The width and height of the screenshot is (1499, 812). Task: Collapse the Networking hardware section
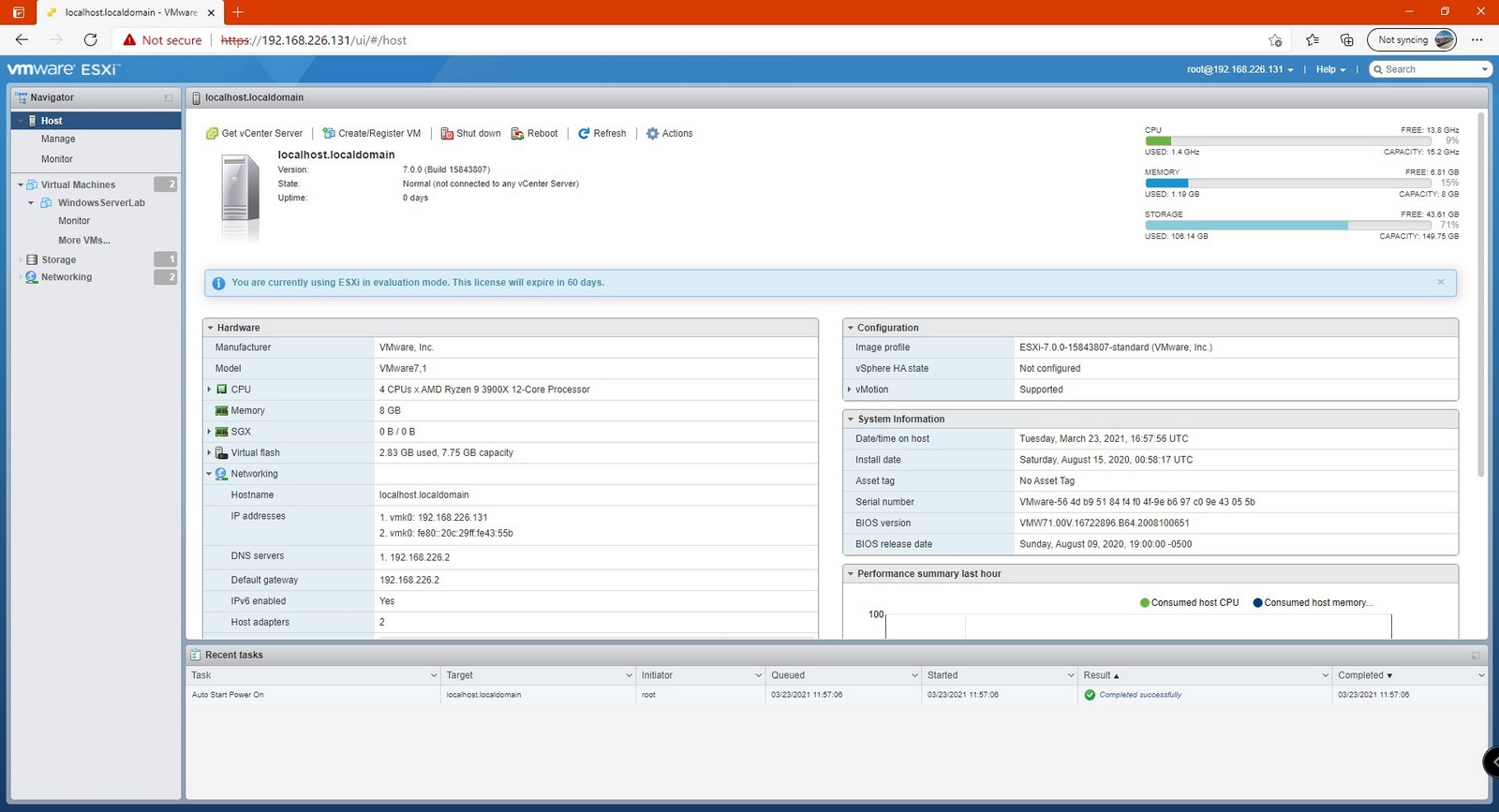click(209, 474)
